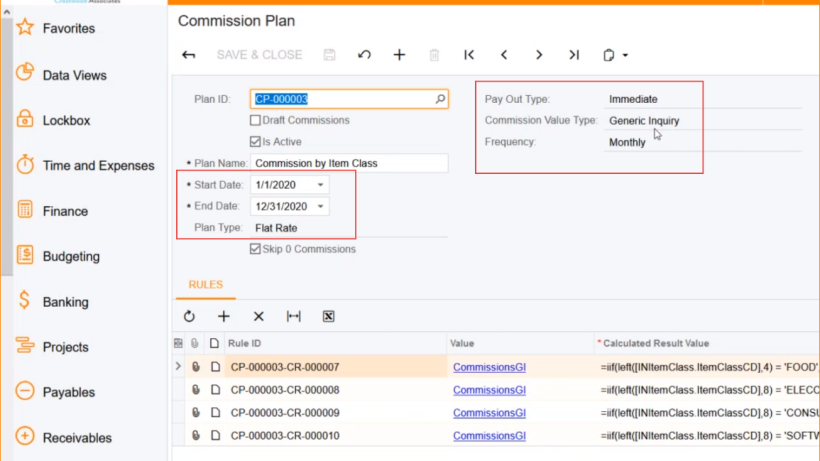
Task: Enable the Draft Commissions checkbox
Action: tap(255, 120)
